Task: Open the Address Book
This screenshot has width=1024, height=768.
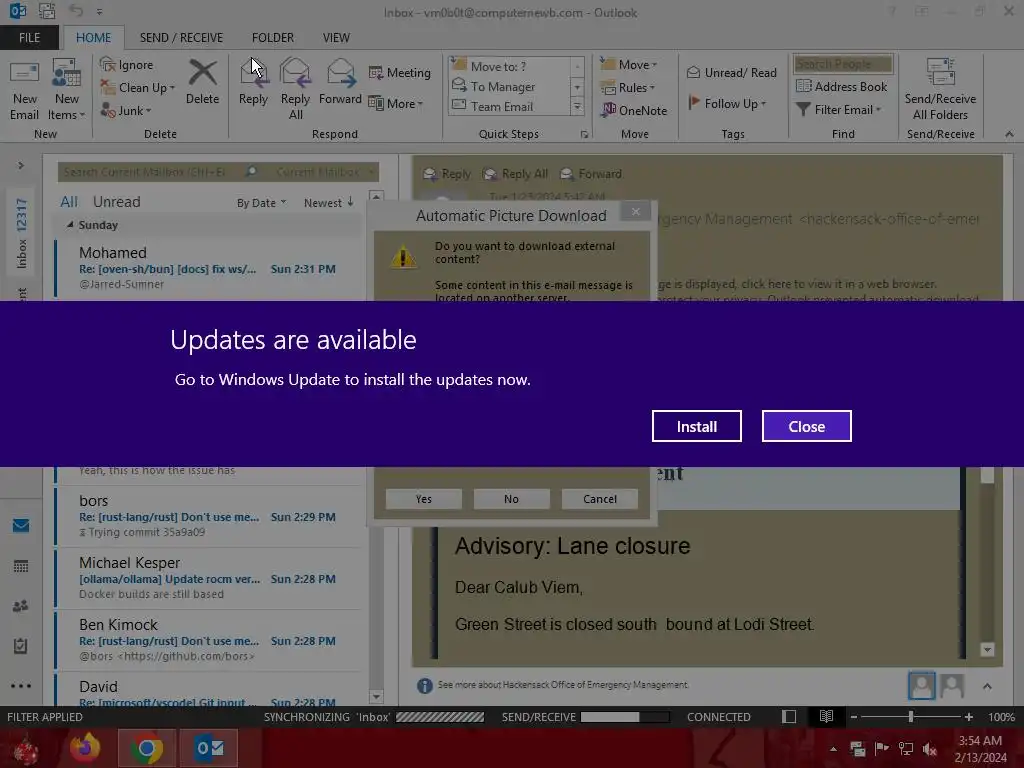Action: click(x=842, y=86)
